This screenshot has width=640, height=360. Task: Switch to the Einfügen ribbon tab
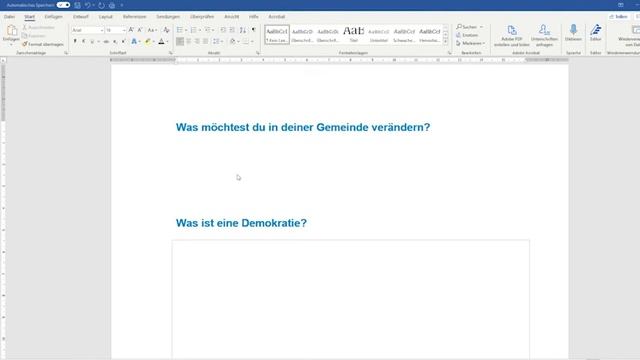pyautogui.click(x=53, y=17)
